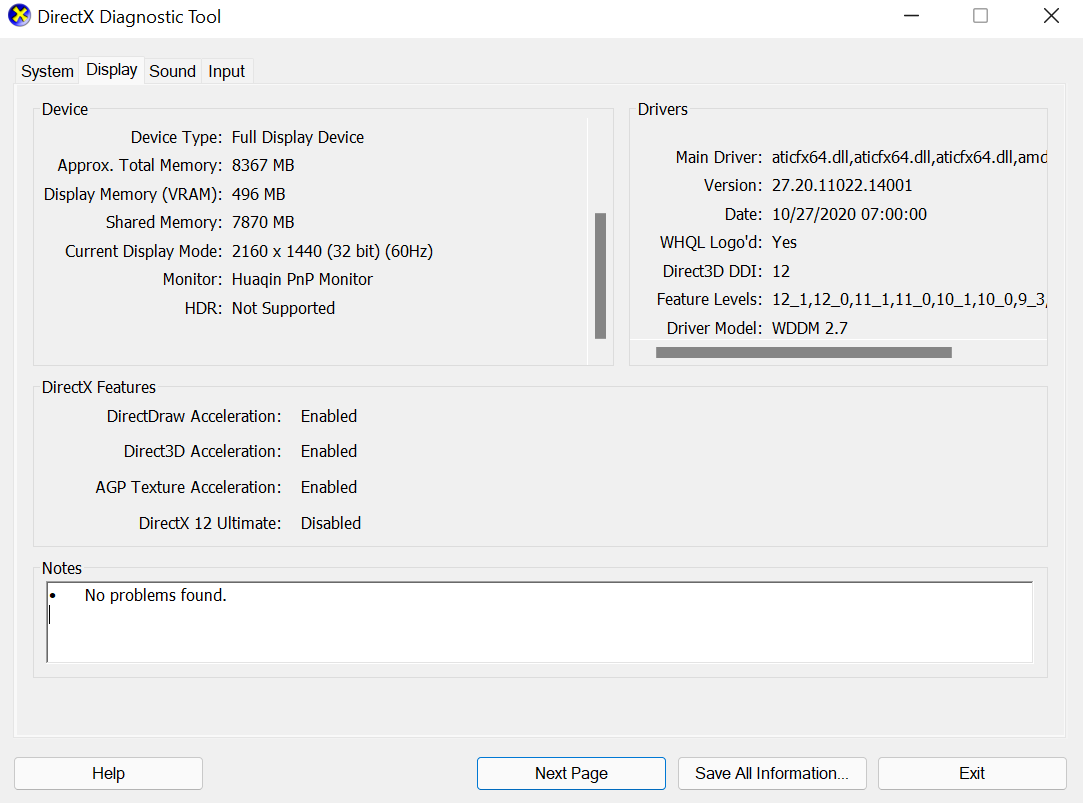Open the Sound tab
Screen dimensions: 1083x803
173,71
